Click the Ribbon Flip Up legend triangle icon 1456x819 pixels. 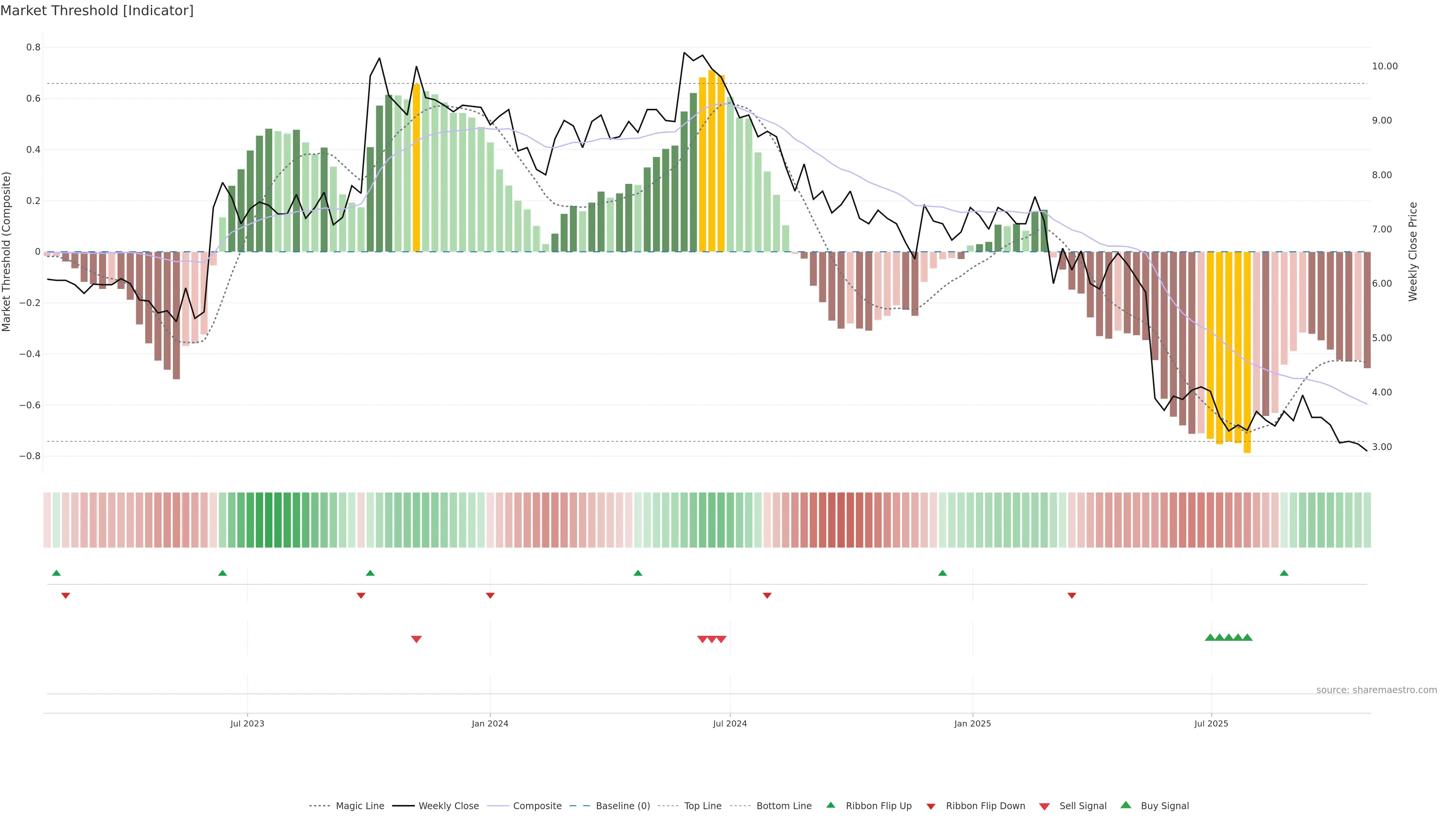coord(830,805)
